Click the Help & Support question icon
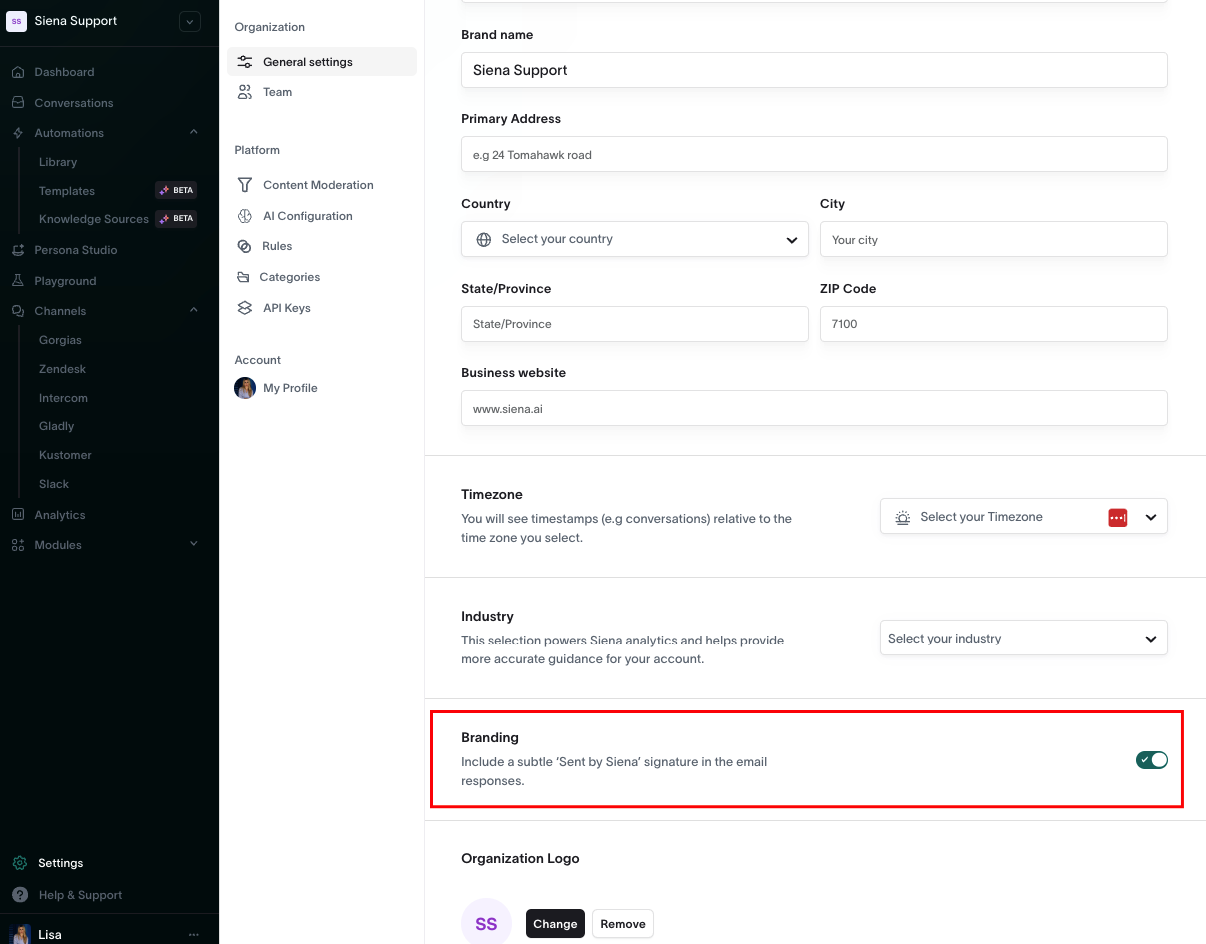Viewport: 1206px width, 944px height. 19,895
